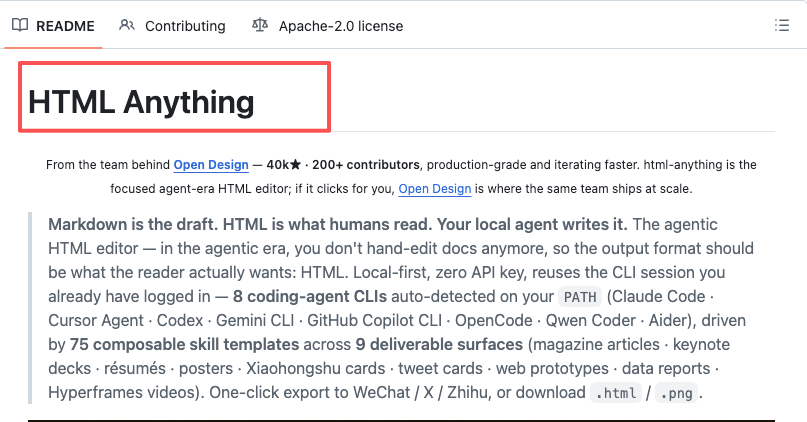This screenshot has height=422, width=807.
Task: Open the bold Open Design link
Action: click(211, 165)
